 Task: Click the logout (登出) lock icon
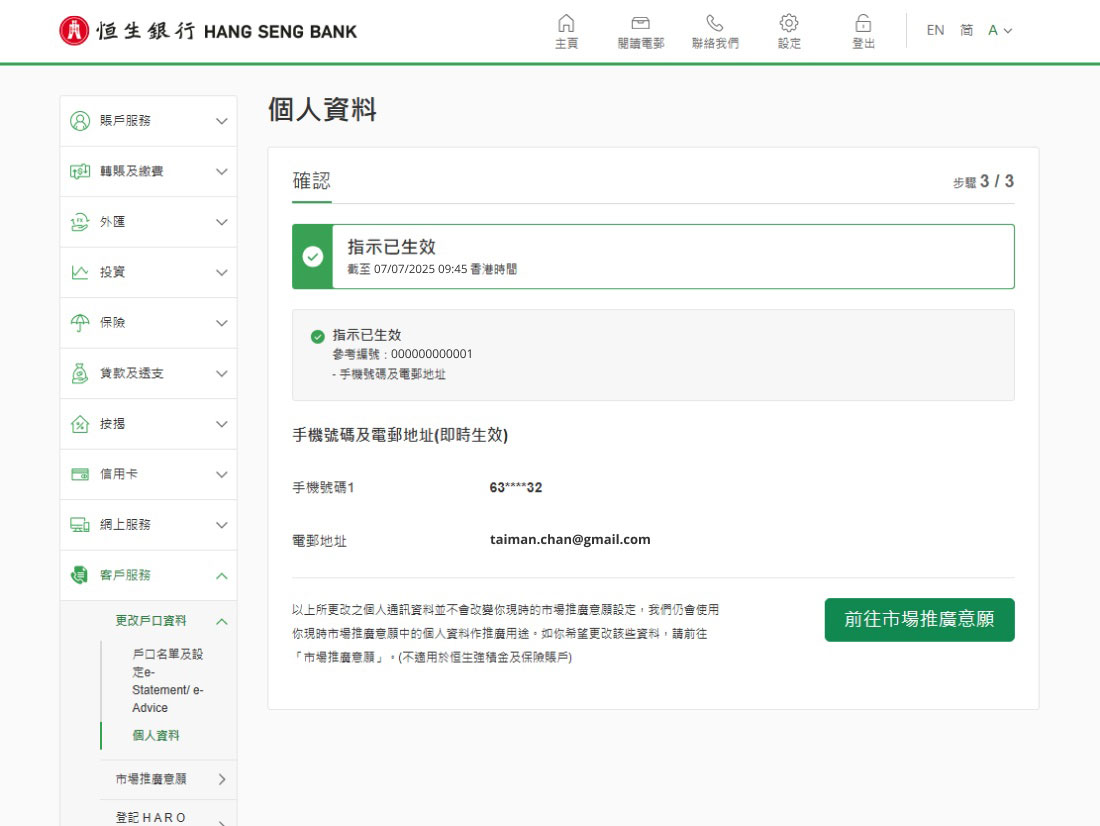863,24
